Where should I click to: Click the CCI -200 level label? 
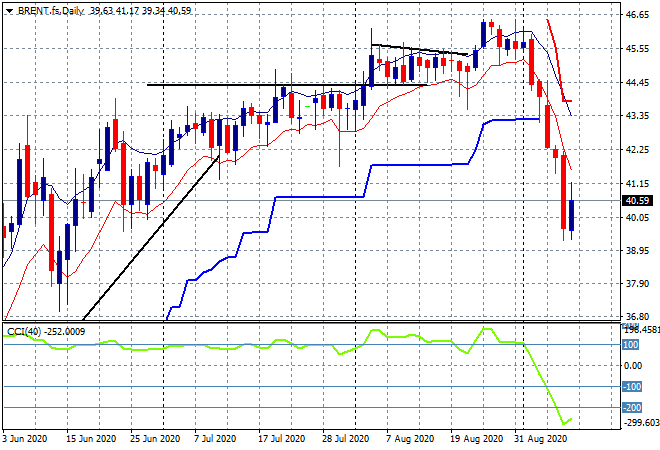coord(632,407)
